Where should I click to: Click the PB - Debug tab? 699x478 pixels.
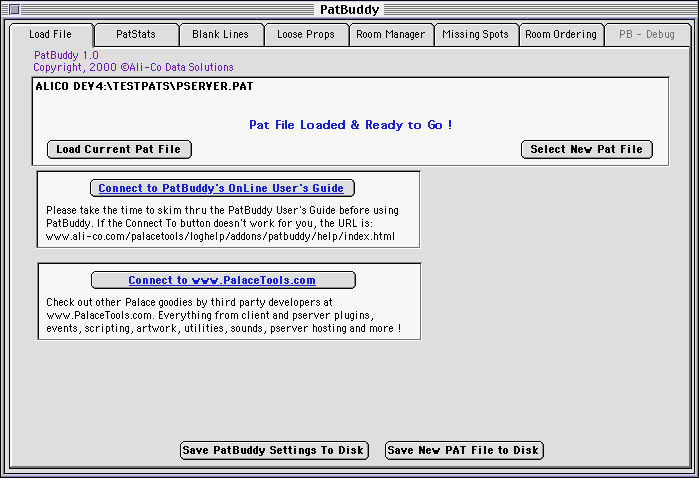(x=646, y=35)
